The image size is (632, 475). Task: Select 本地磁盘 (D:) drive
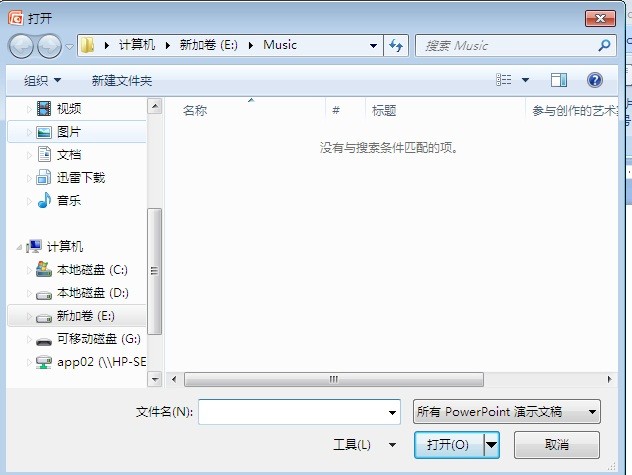[x=93, y=292]
